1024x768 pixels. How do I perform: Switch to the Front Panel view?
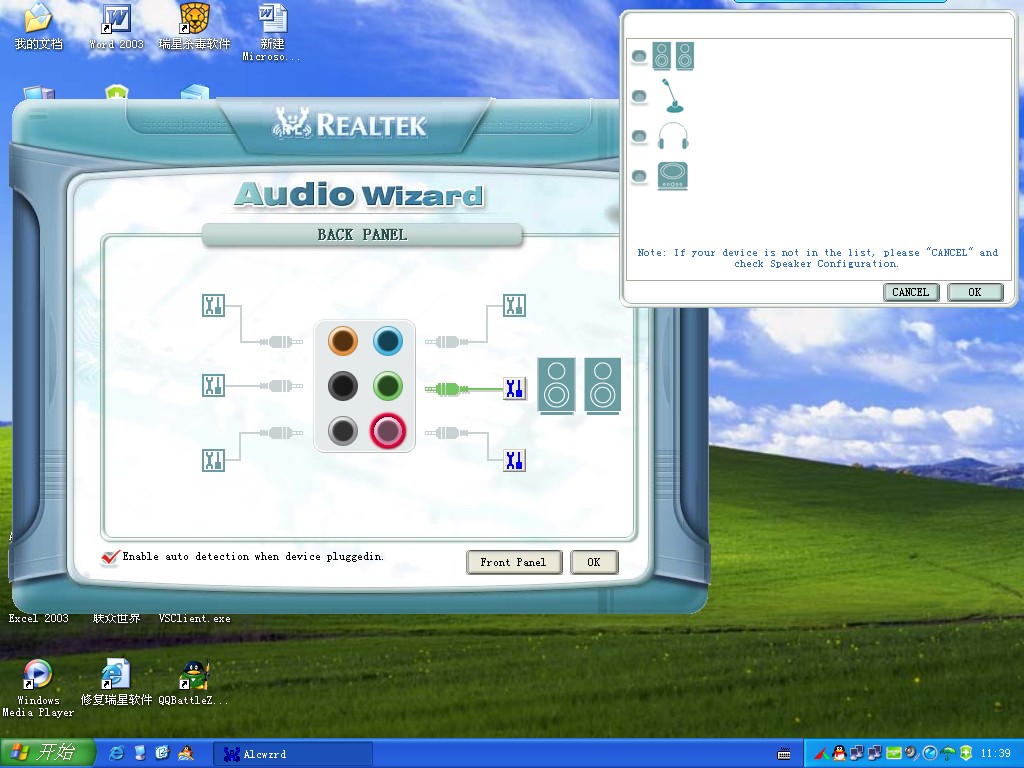[513, 562]
